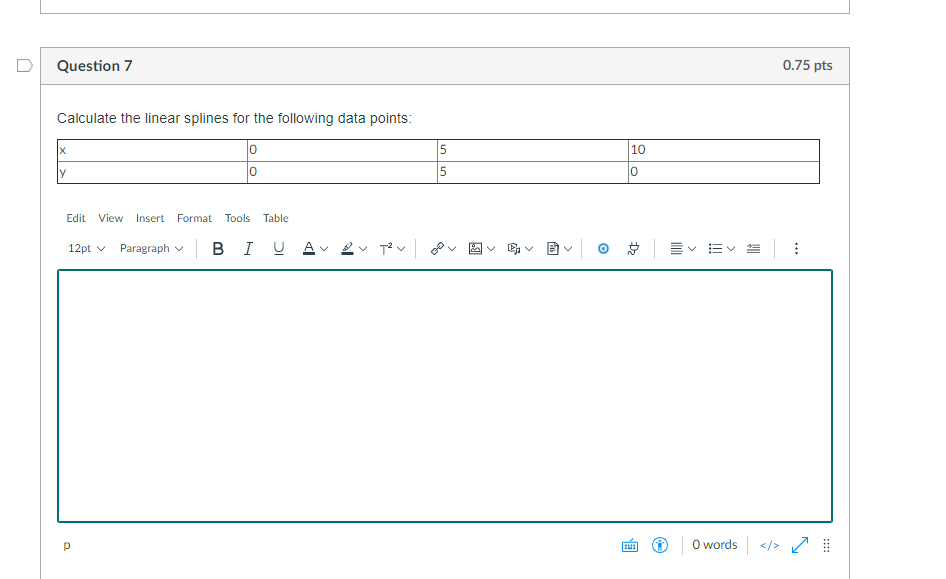Apply italic formatting
The width and height of the screenshot is (946, 579).
[248, 248]
